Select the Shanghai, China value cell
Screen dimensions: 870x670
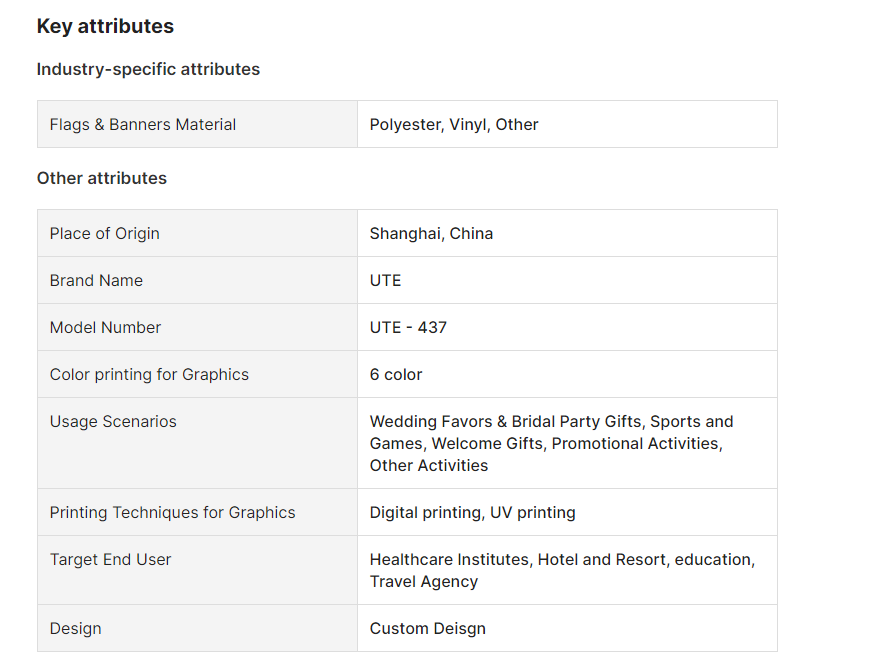[431, 234]
